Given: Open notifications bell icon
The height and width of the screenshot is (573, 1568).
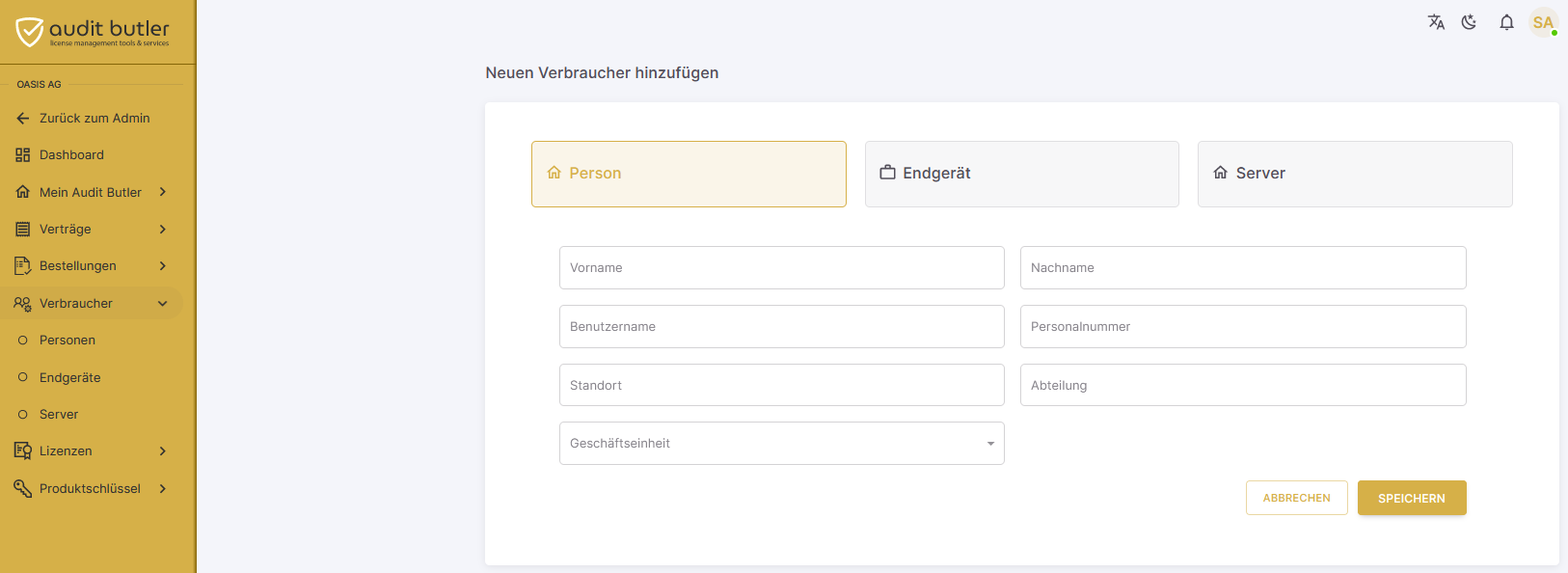Looking at the screenshot, I should tap(1506, 22).
